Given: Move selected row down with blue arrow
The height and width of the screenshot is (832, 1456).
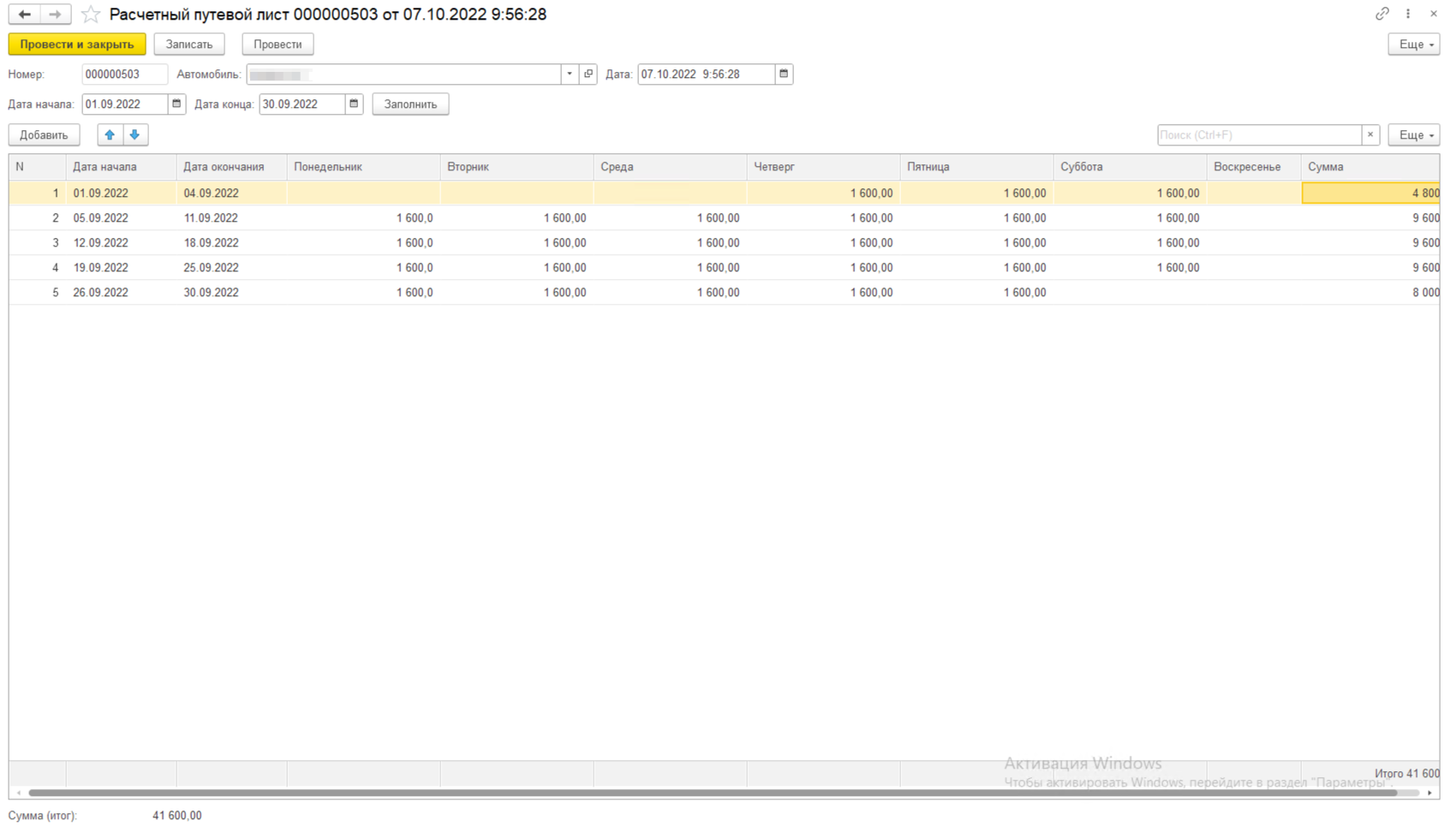Looking at the screenshot, I should (x=135, y=135).
